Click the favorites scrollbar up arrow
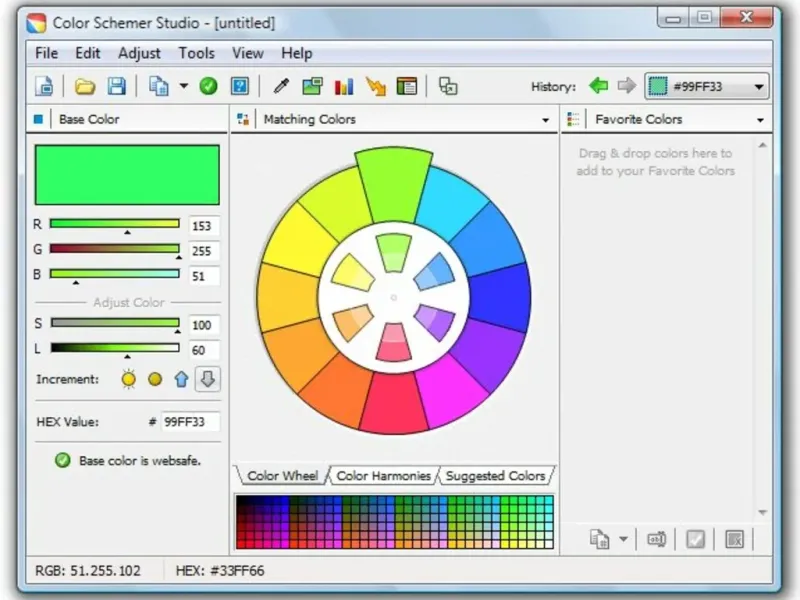The height and width of the screenshot is (600, 800). coord(762,146)
